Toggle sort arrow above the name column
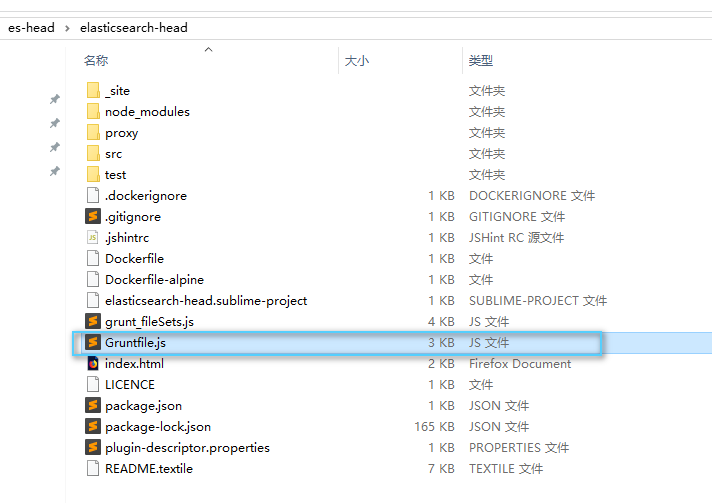 point(208,49)
